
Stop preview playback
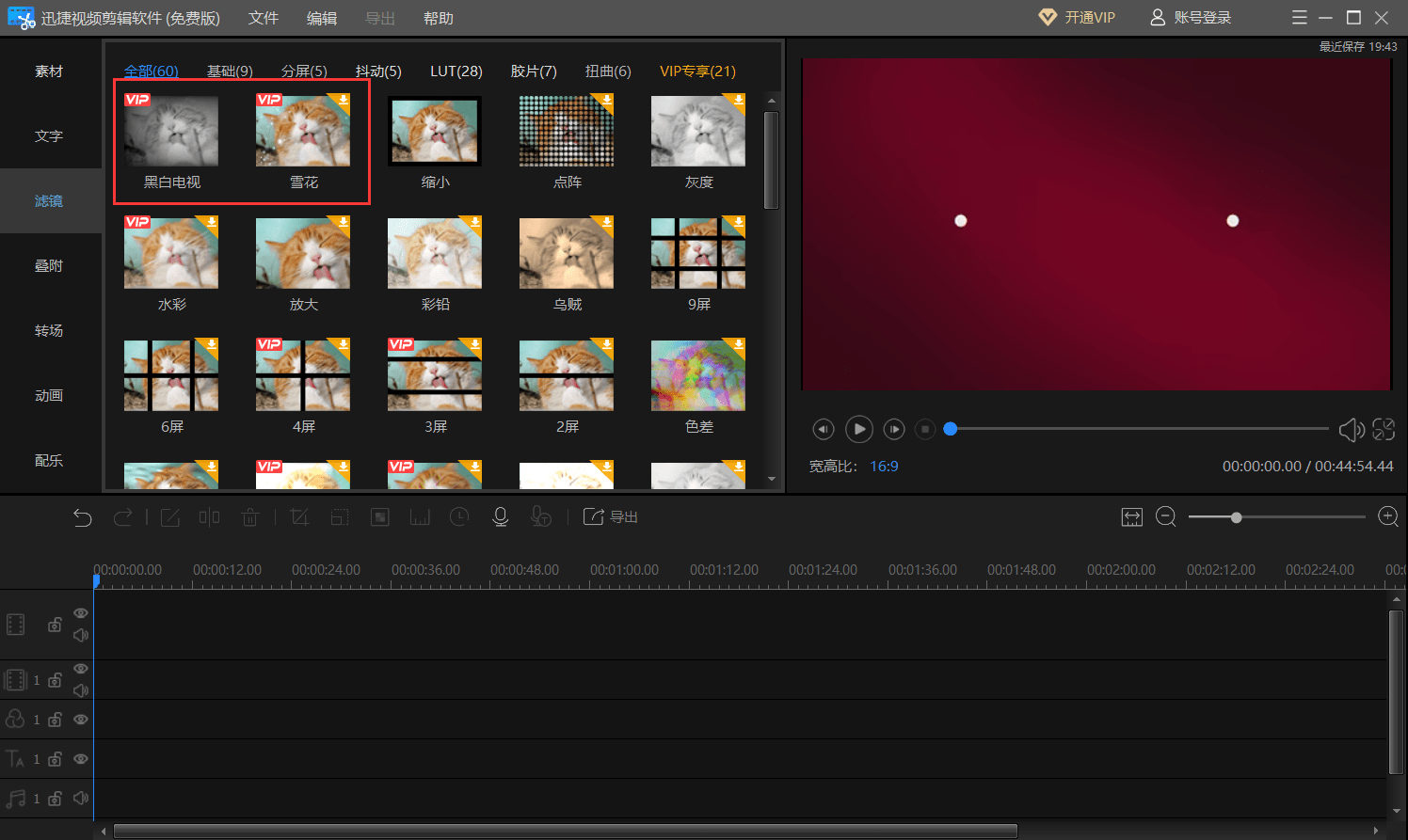tap(925, 429)
